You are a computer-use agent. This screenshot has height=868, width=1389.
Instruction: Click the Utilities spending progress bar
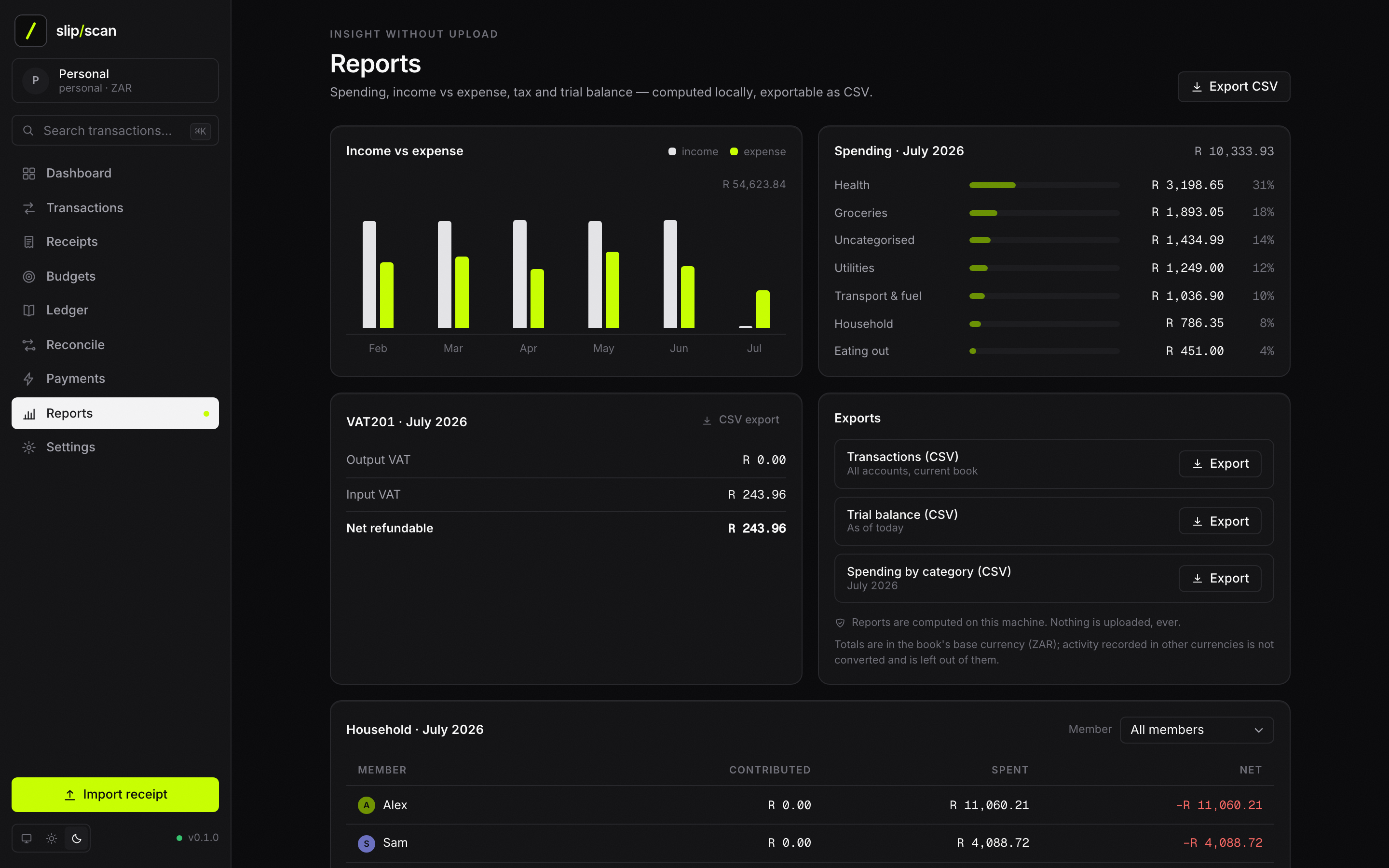click(1044, 268)
